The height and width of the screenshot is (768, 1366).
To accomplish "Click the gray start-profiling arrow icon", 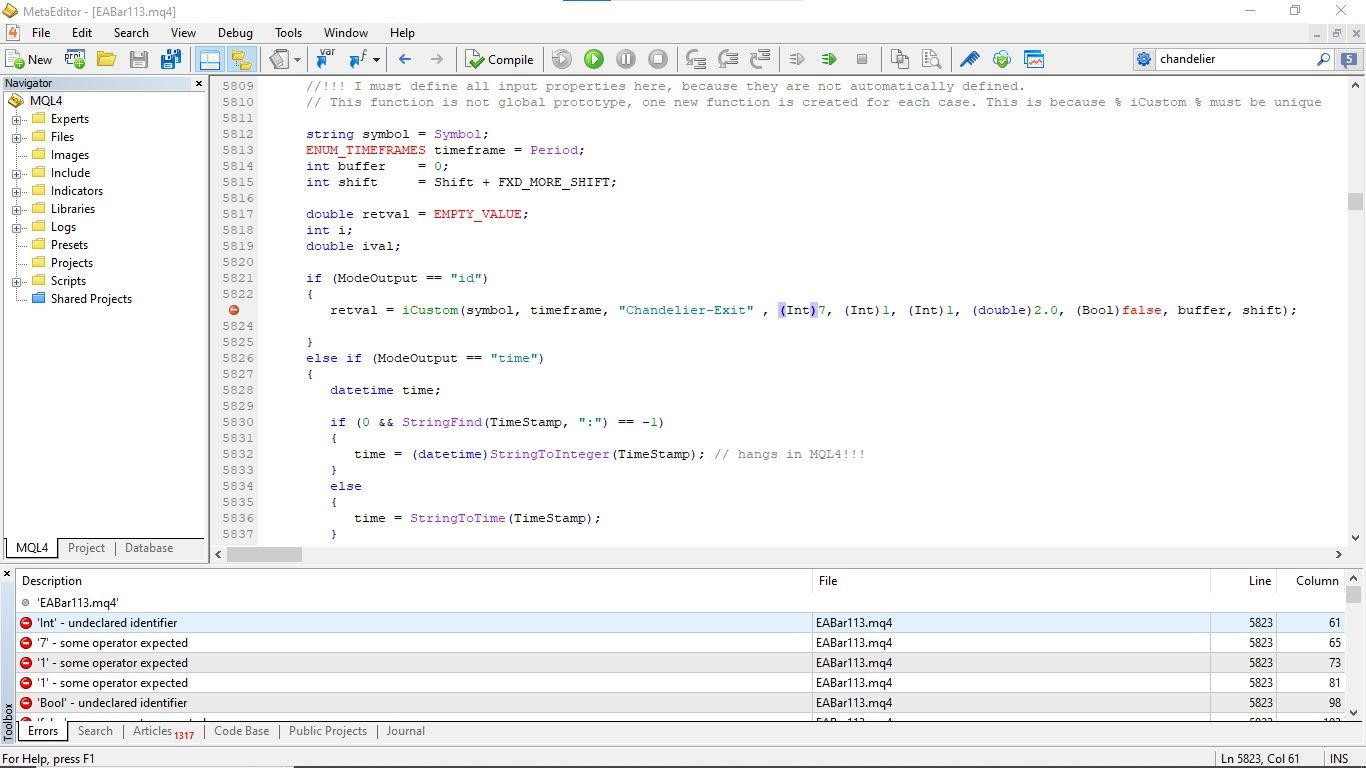I will pos(797,59).
